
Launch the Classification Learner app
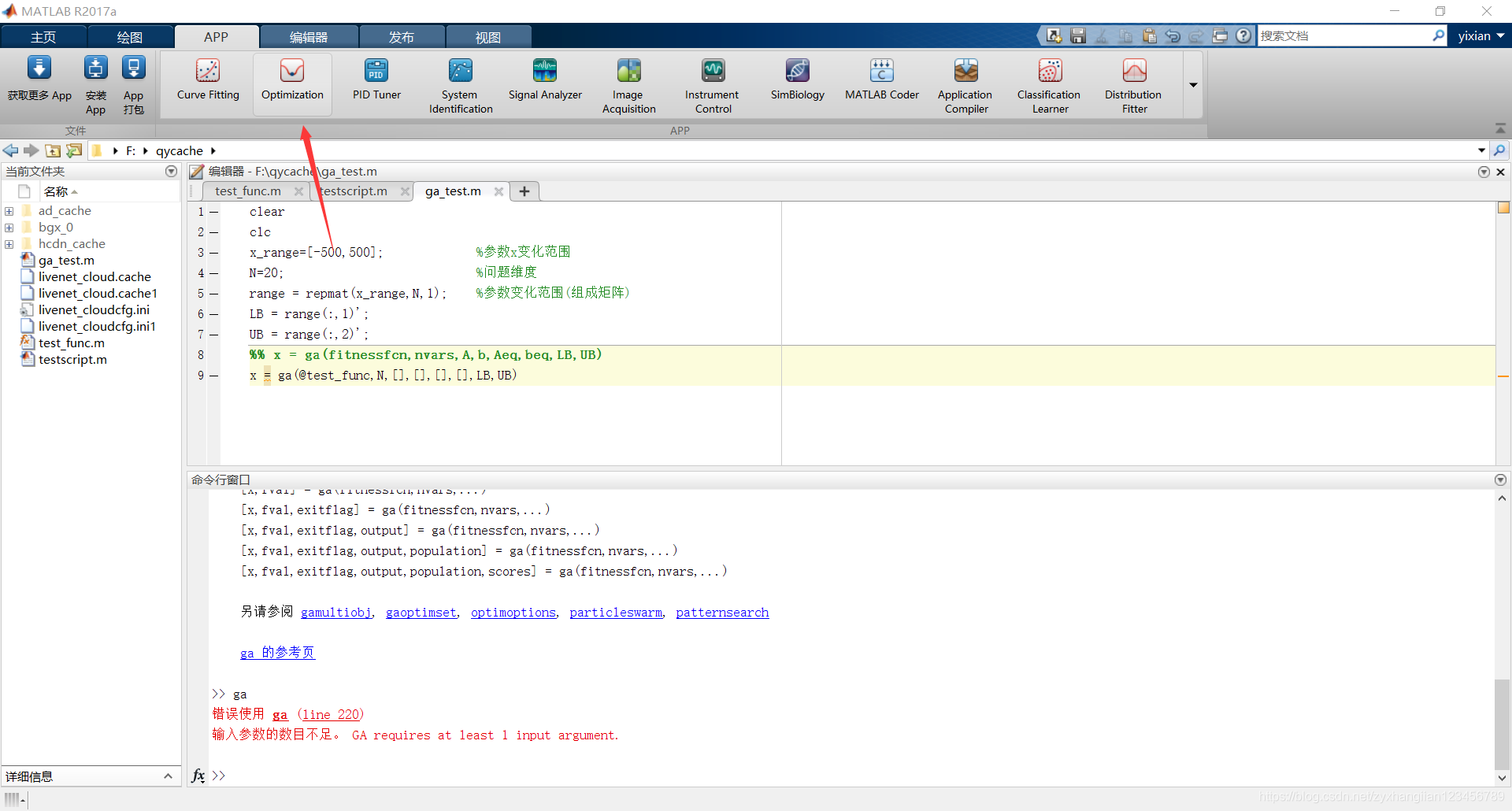click(x=1050, y=85)
